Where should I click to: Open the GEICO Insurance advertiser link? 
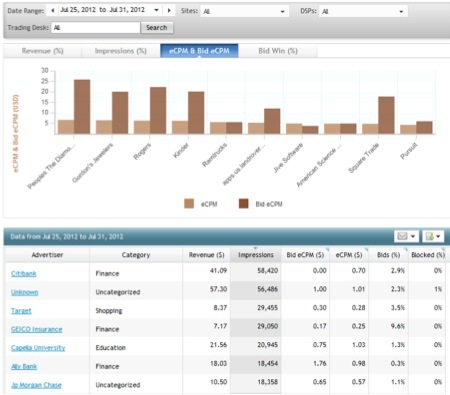[x=37, y=329]
